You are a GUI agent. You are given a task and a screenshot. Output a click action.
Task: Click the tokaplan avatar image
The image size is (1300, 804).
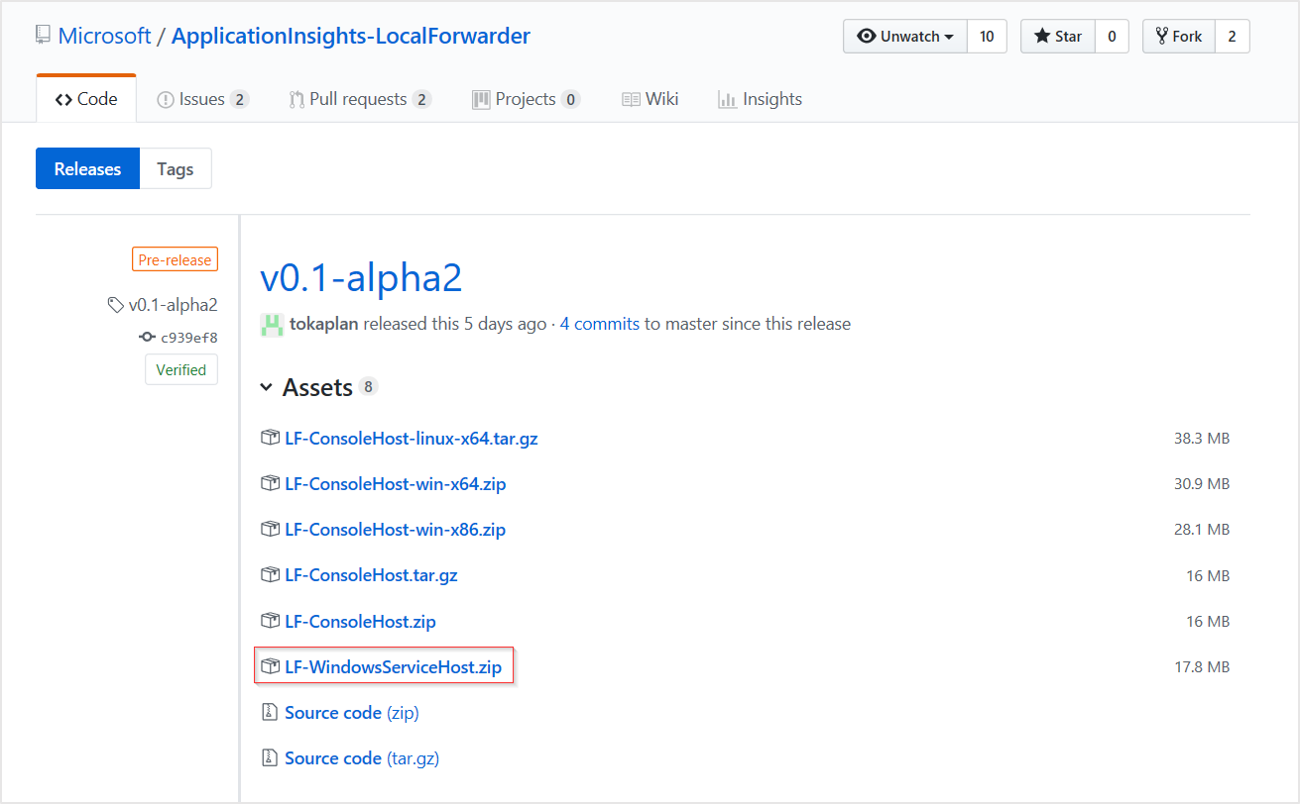pyautogui.click(x=271, y=324)
